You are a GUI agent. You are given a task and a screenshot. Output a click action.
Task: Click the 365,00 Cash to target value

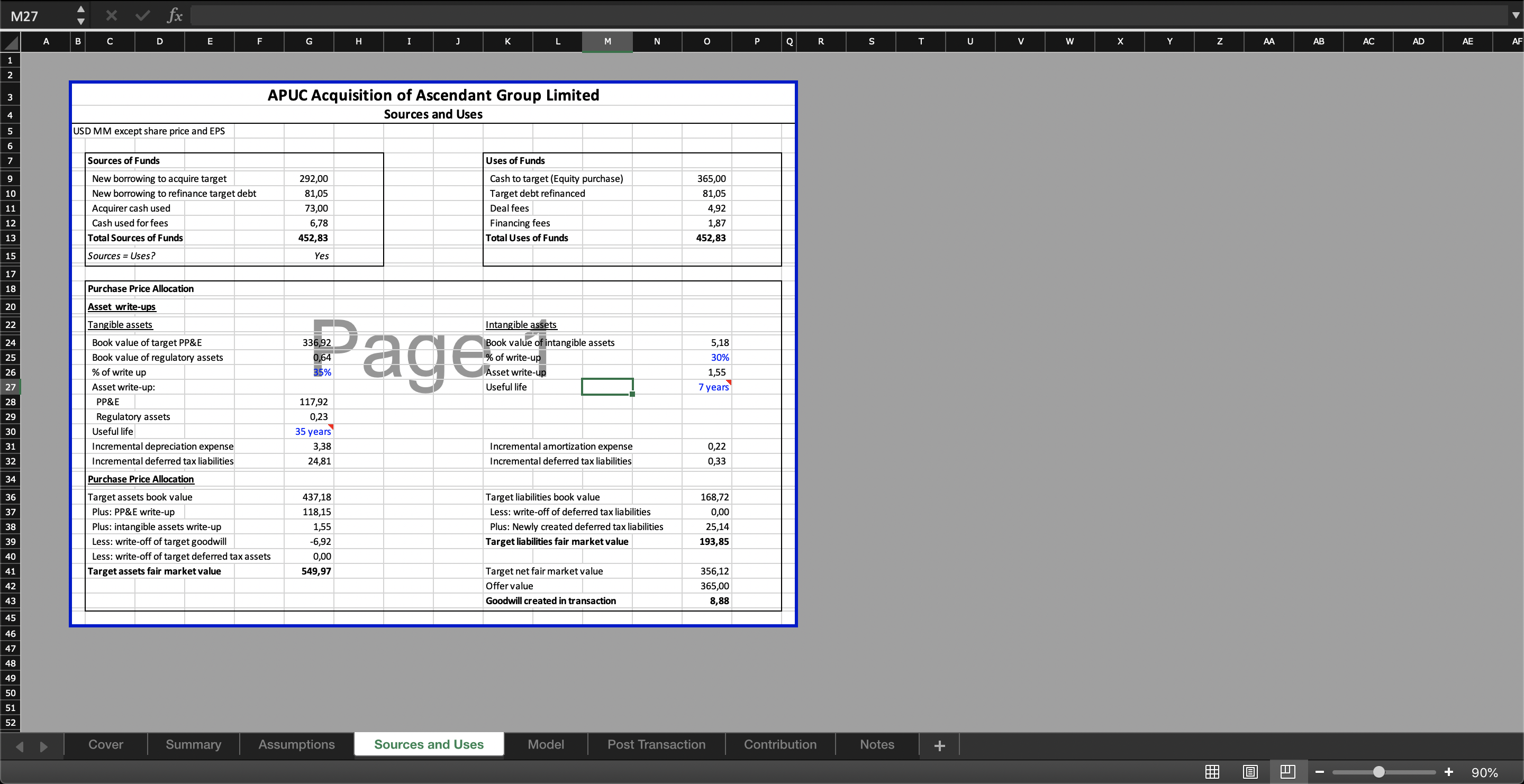[707, 179]
